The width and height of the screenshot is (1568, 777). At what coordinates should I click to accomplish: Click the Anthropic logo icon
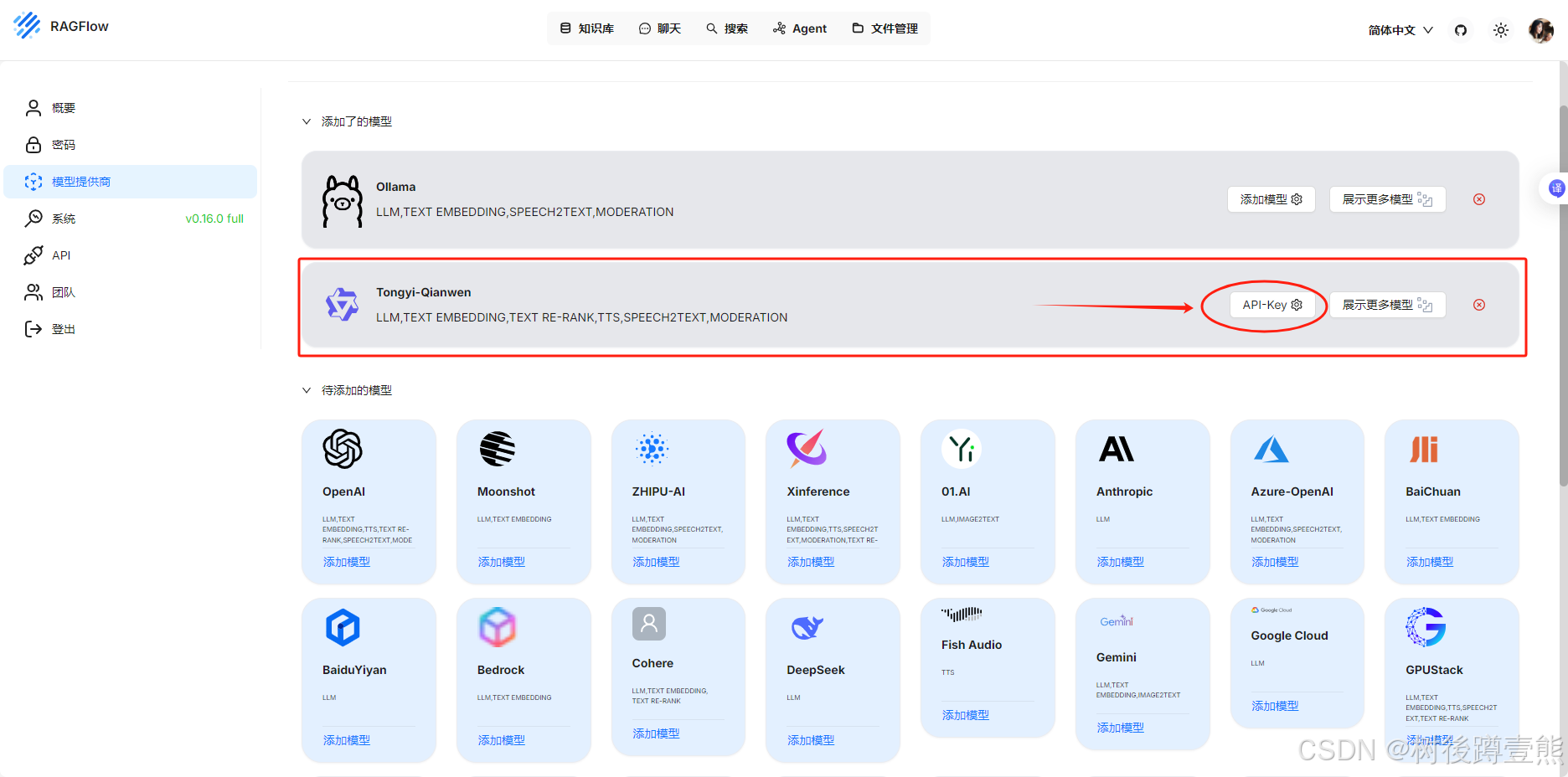coord(1116,449)
